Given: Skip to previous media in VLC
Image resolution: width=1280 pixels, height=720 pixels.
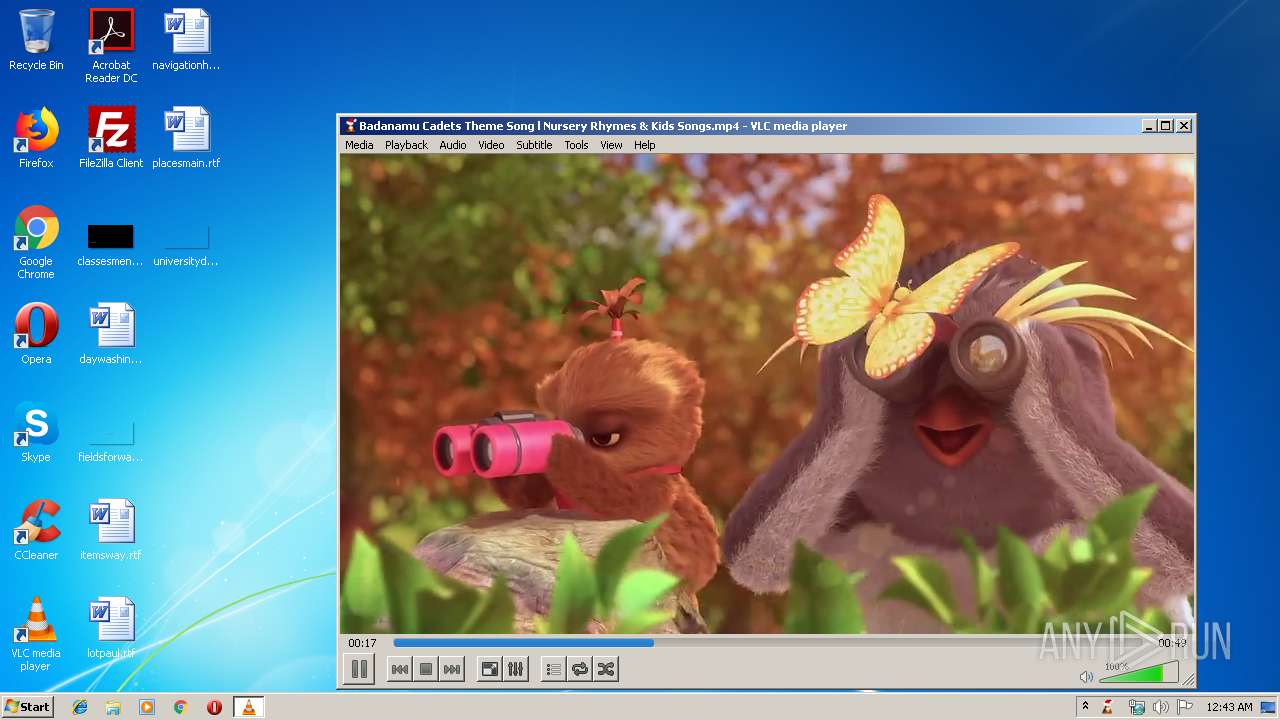Looking at the screenshot, I should pyautogui.click(x=400, y=669).
